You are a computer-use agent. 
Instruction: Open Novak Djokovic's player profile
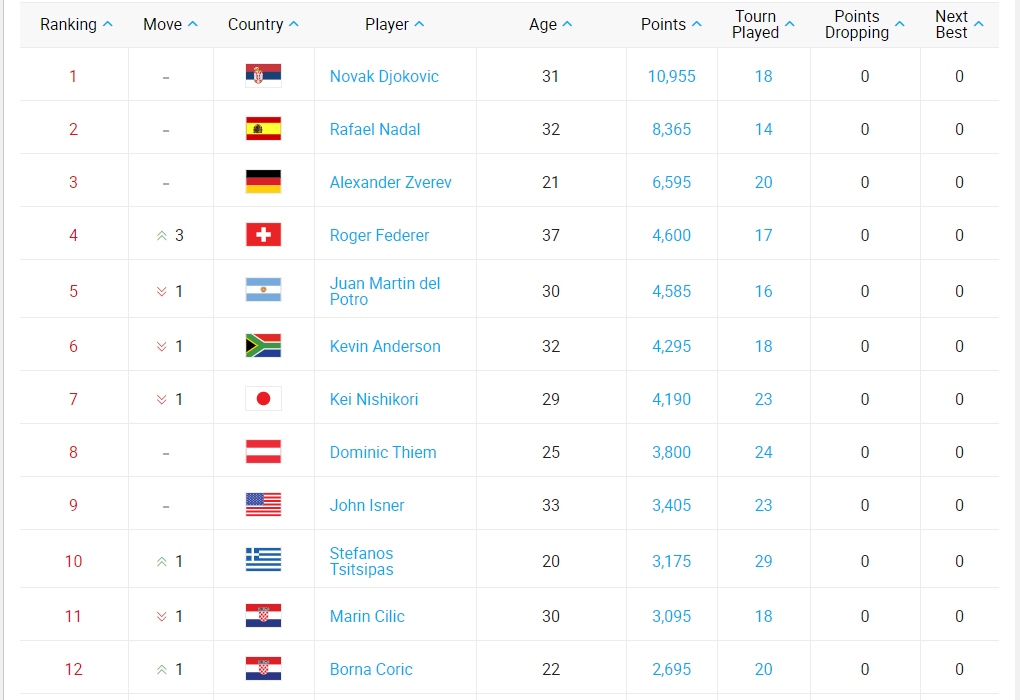(x=384, y=76)
